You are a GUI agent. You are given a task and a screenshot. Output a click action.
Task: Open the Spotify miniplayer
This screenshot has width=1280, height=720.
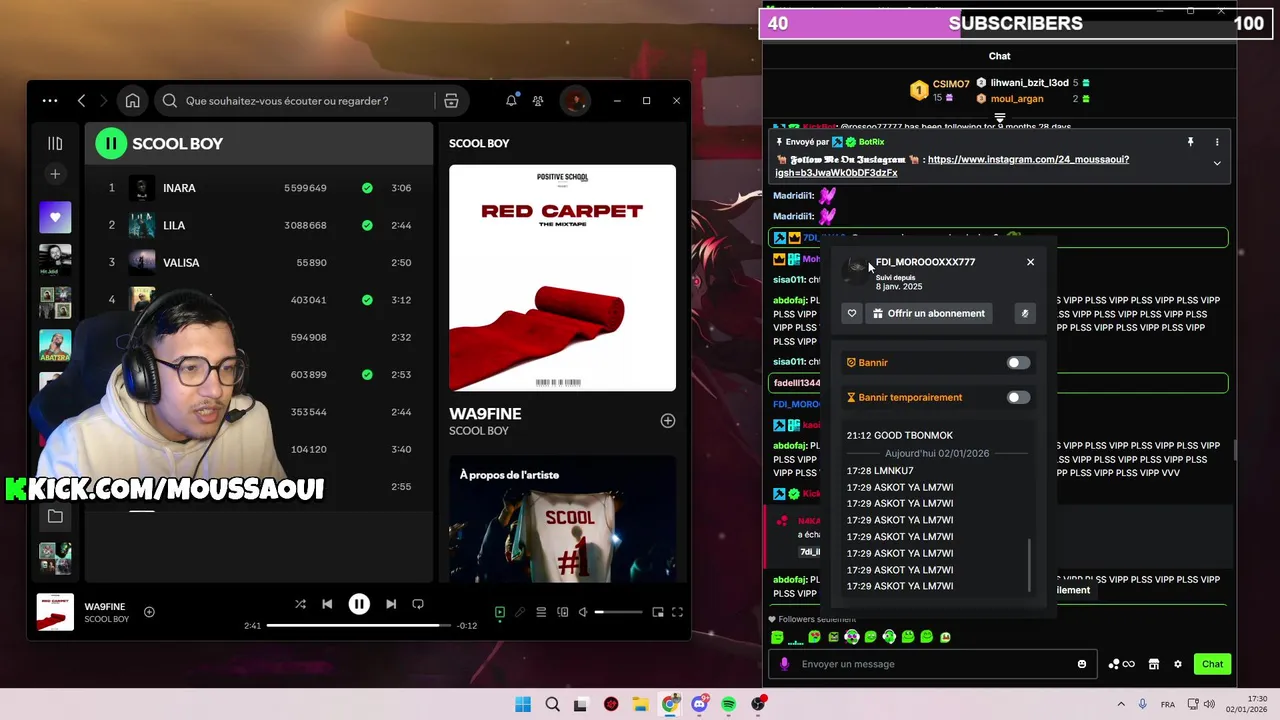click(658, 612)
